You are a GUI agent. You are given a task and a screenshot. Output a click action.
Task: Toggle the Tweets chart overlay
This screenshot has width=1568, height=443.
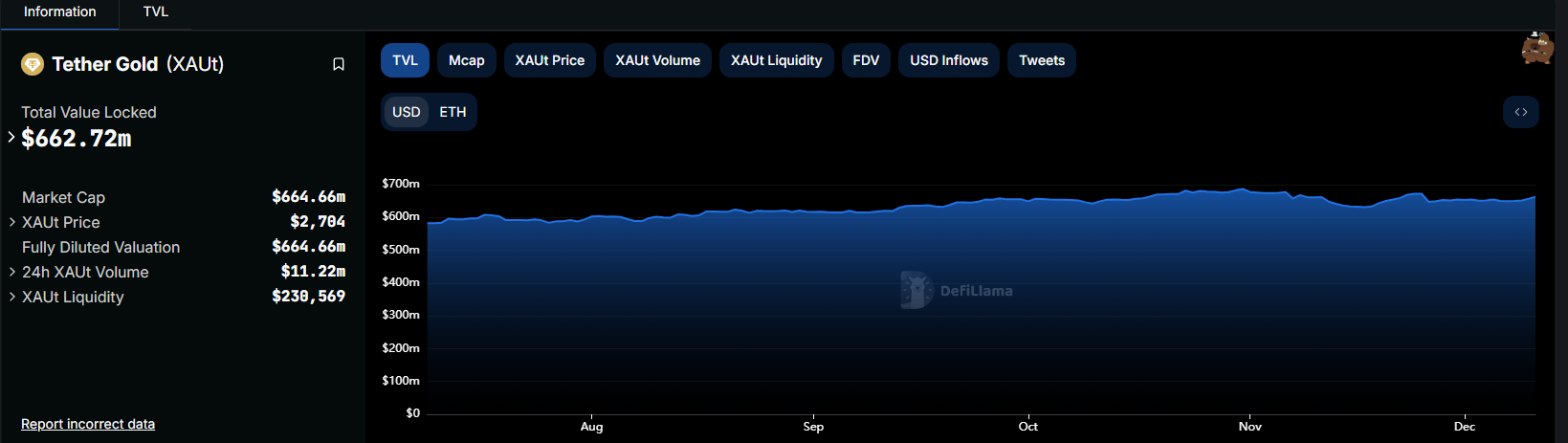1042,60
